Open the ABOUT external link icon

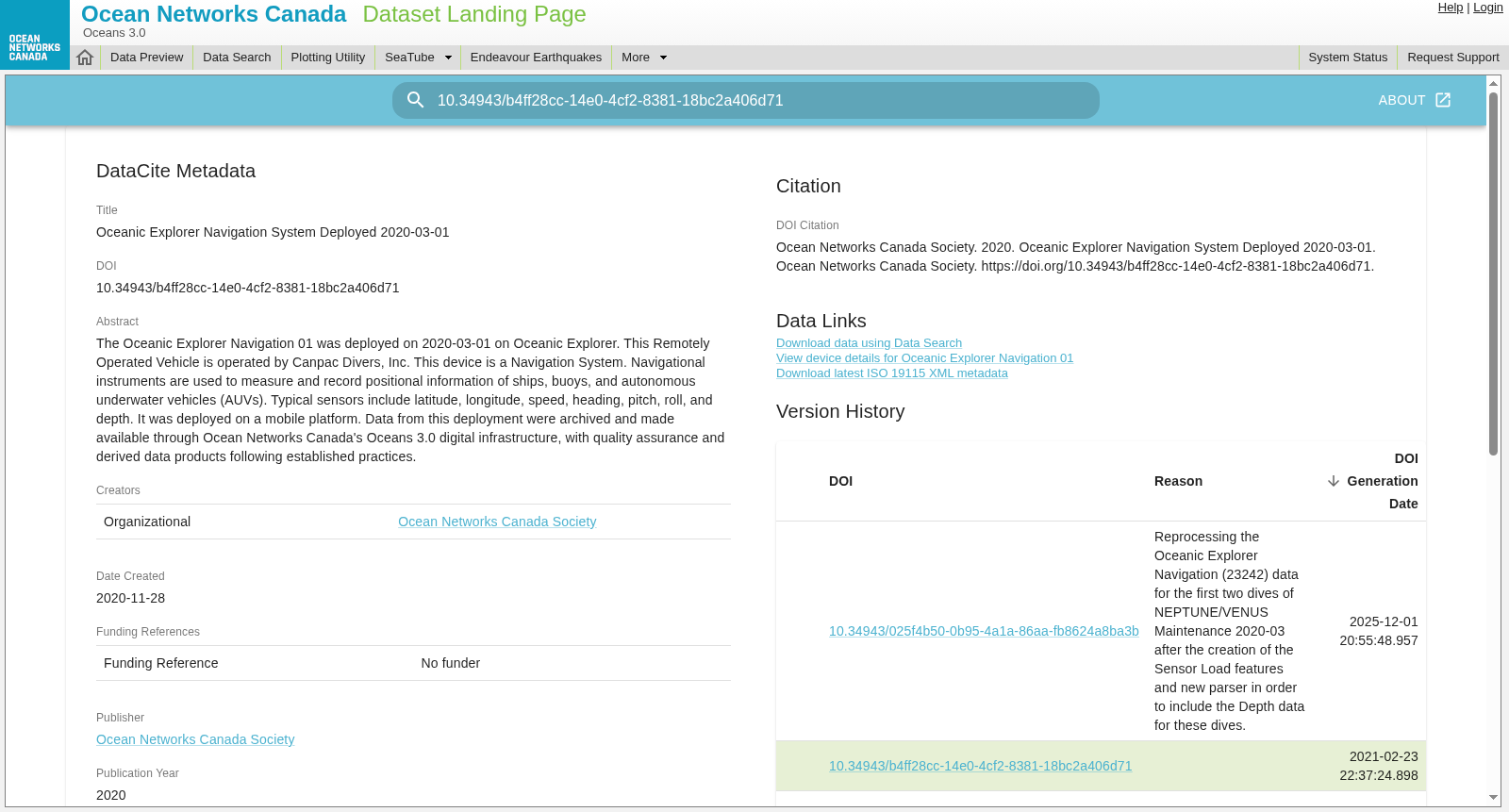[x=1443, y=100]
